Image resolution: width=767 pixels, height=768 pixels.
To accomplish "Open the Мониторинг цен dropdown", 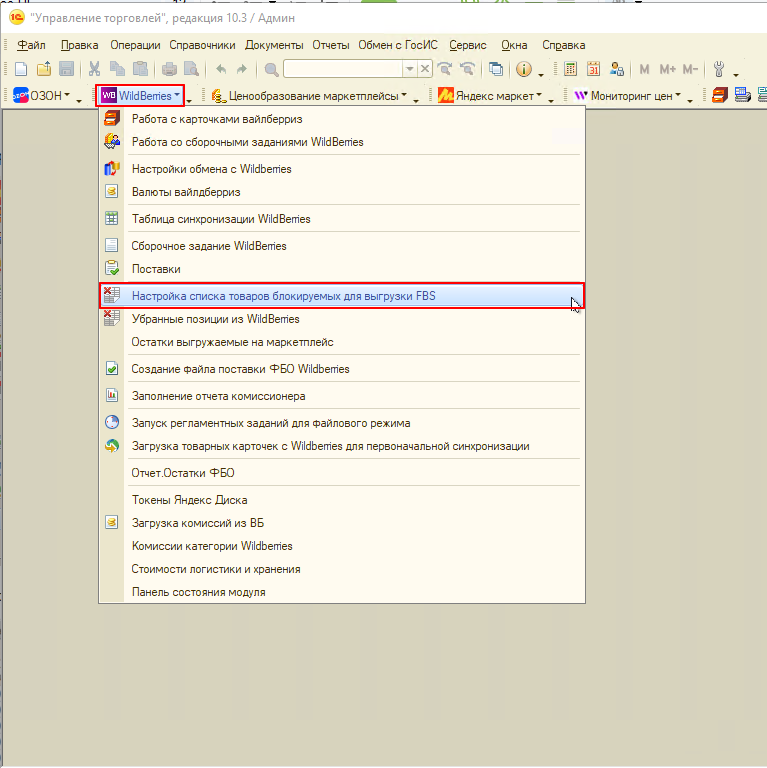I will tap(627, 96).
